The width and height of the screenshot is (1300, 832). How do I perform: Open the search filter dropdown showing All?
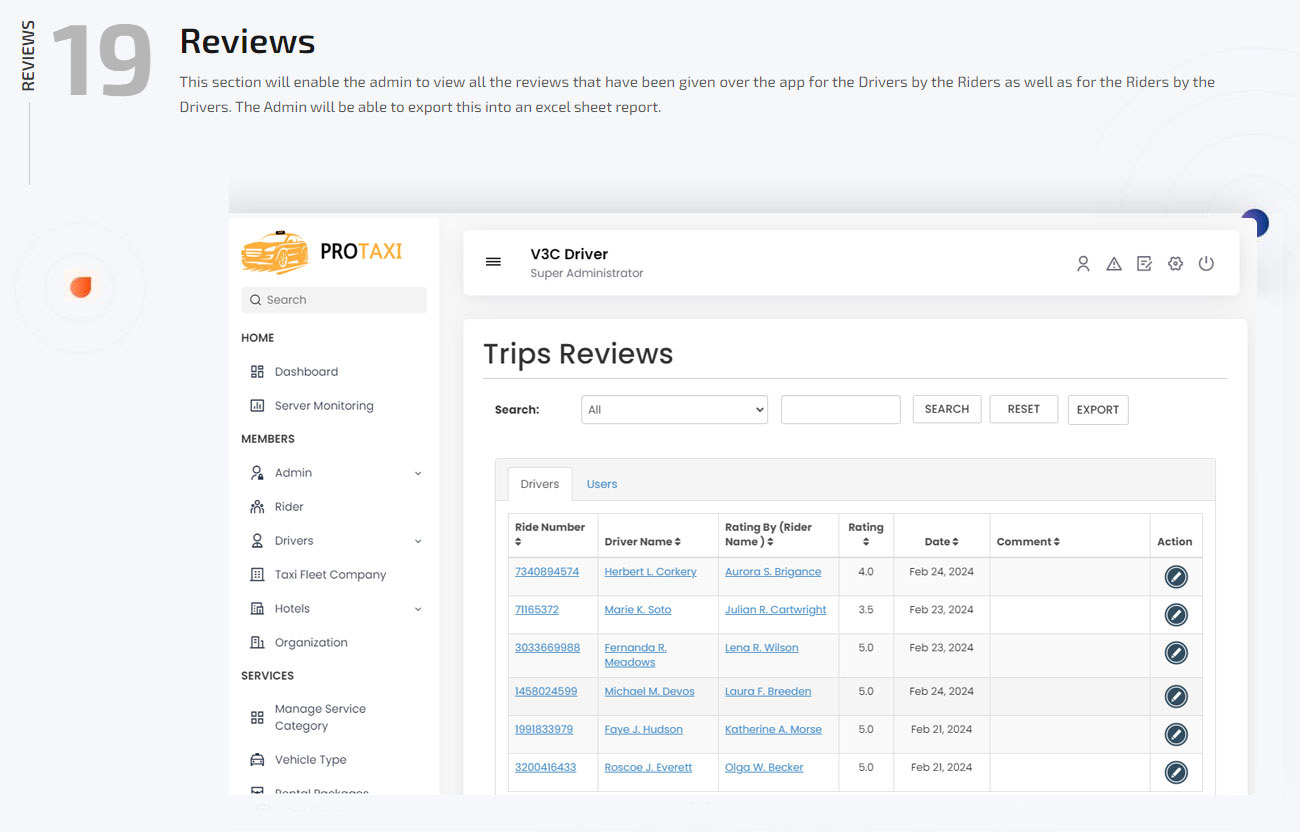coord(674,409)
